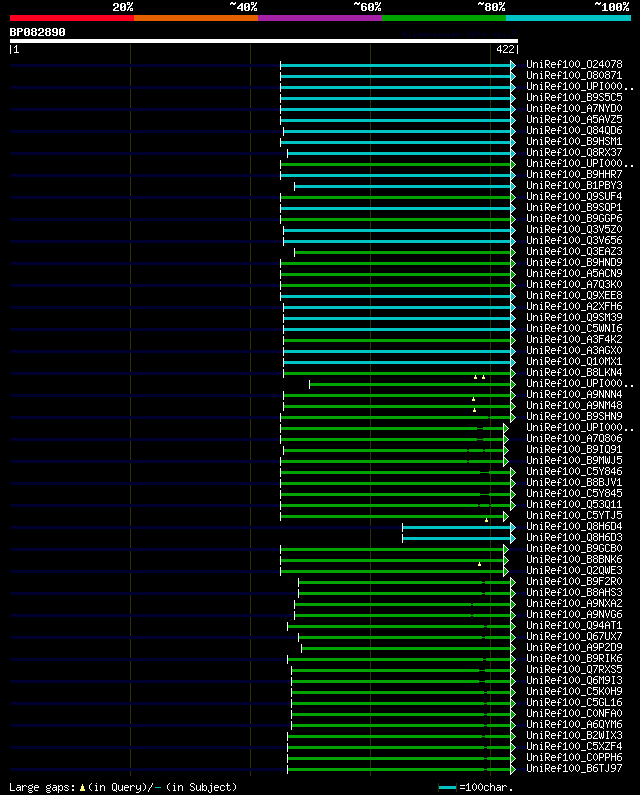Screen dimensions: 640x795
Task: Open hit UniRef100_Q9SUF4
Action: 574,196
